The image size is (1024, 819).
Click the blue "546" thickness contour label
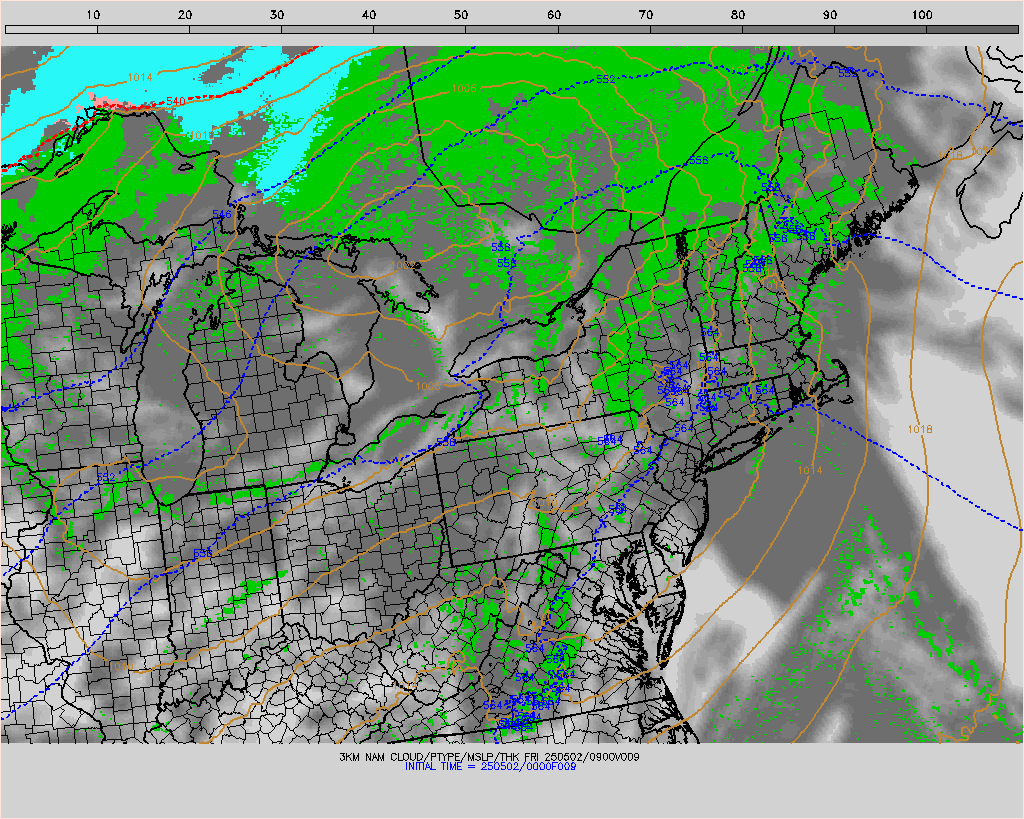[x=222, y=214]
